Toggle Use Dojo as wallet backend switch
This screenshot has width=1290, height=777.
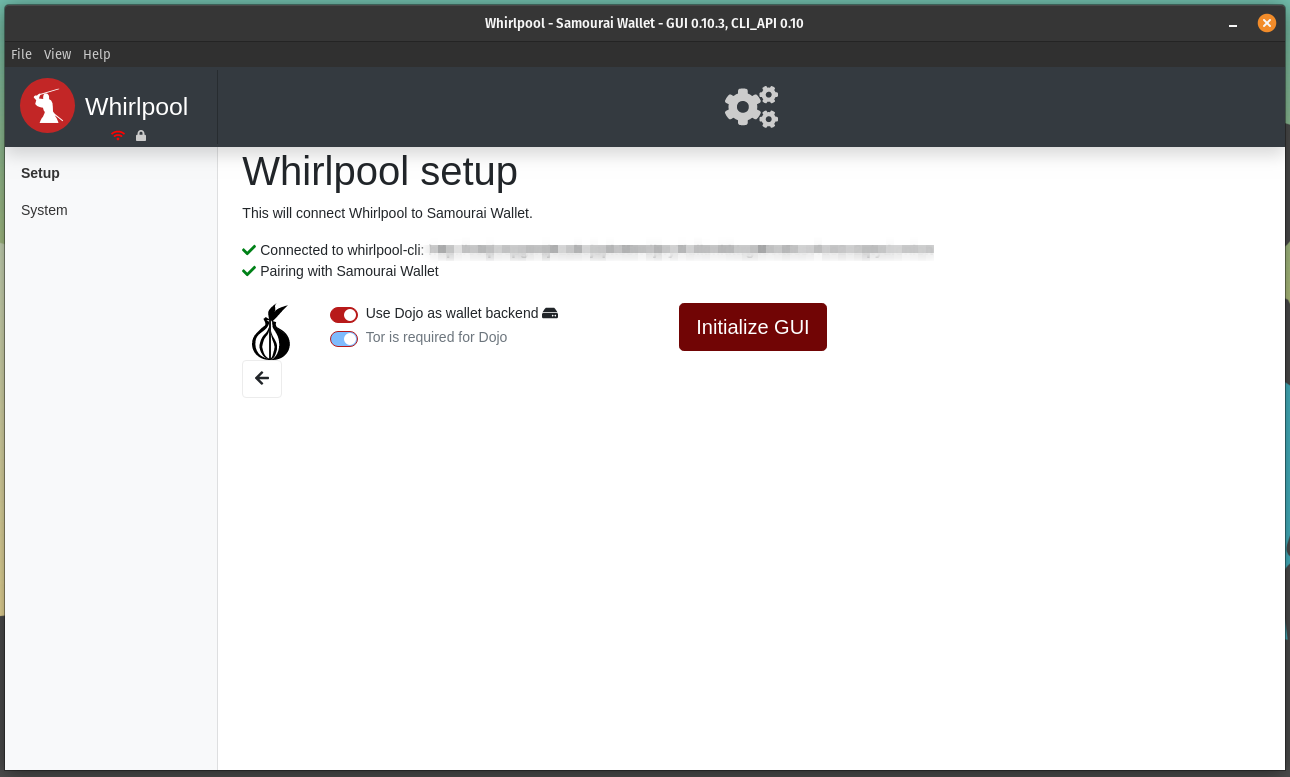point(344,314)
